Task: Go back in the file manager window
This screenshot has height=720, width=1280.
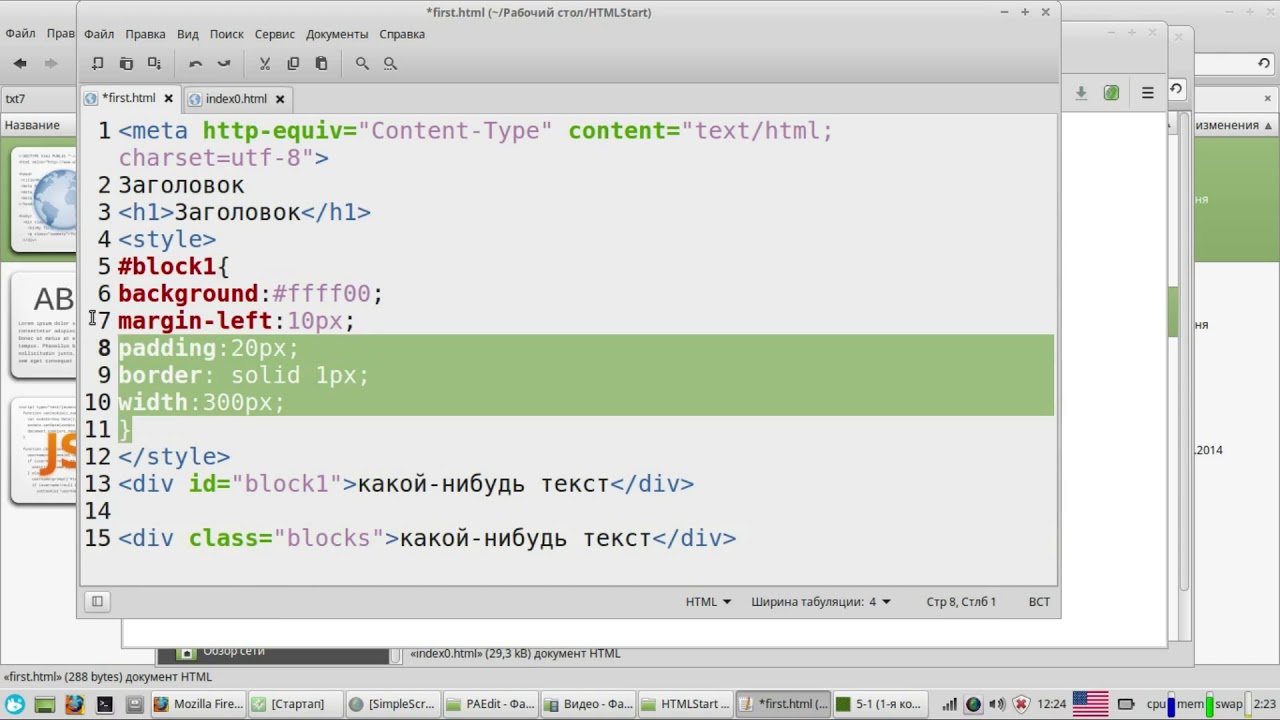Action: 20,63
